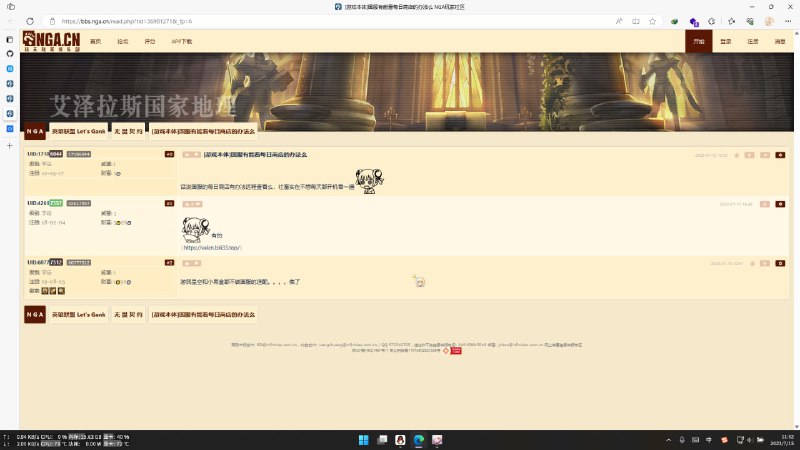The width and height of the screenshot is (800, 450).
Task: Click the vote buttons on post #1
Action: coord(192,204)
